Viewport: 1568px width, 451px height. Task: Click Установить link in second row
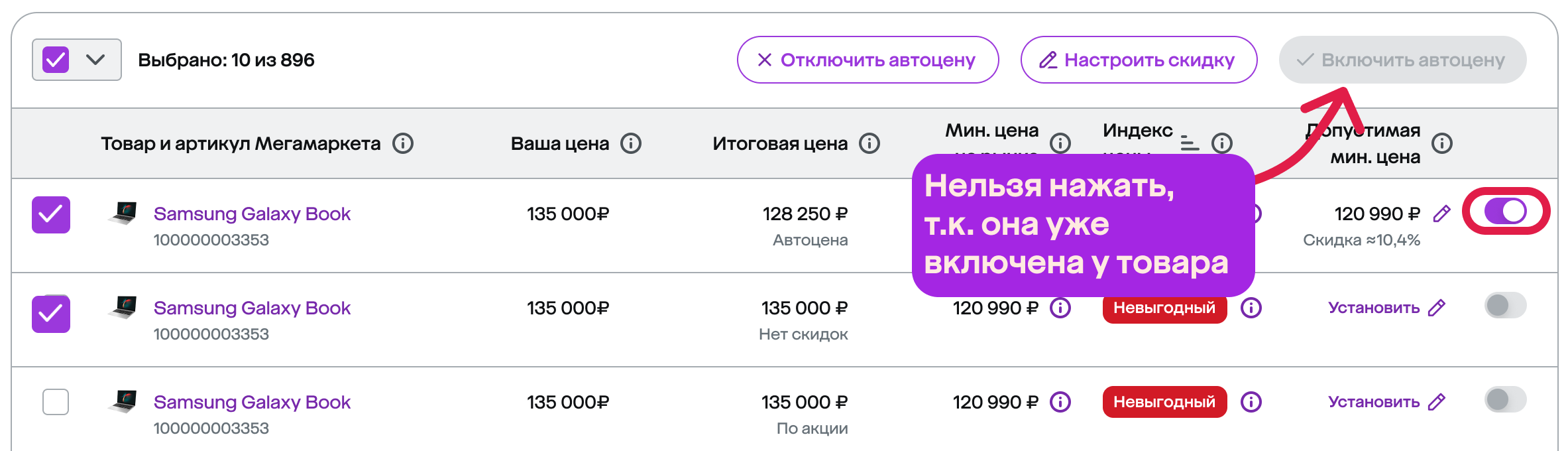[1374, 308]
